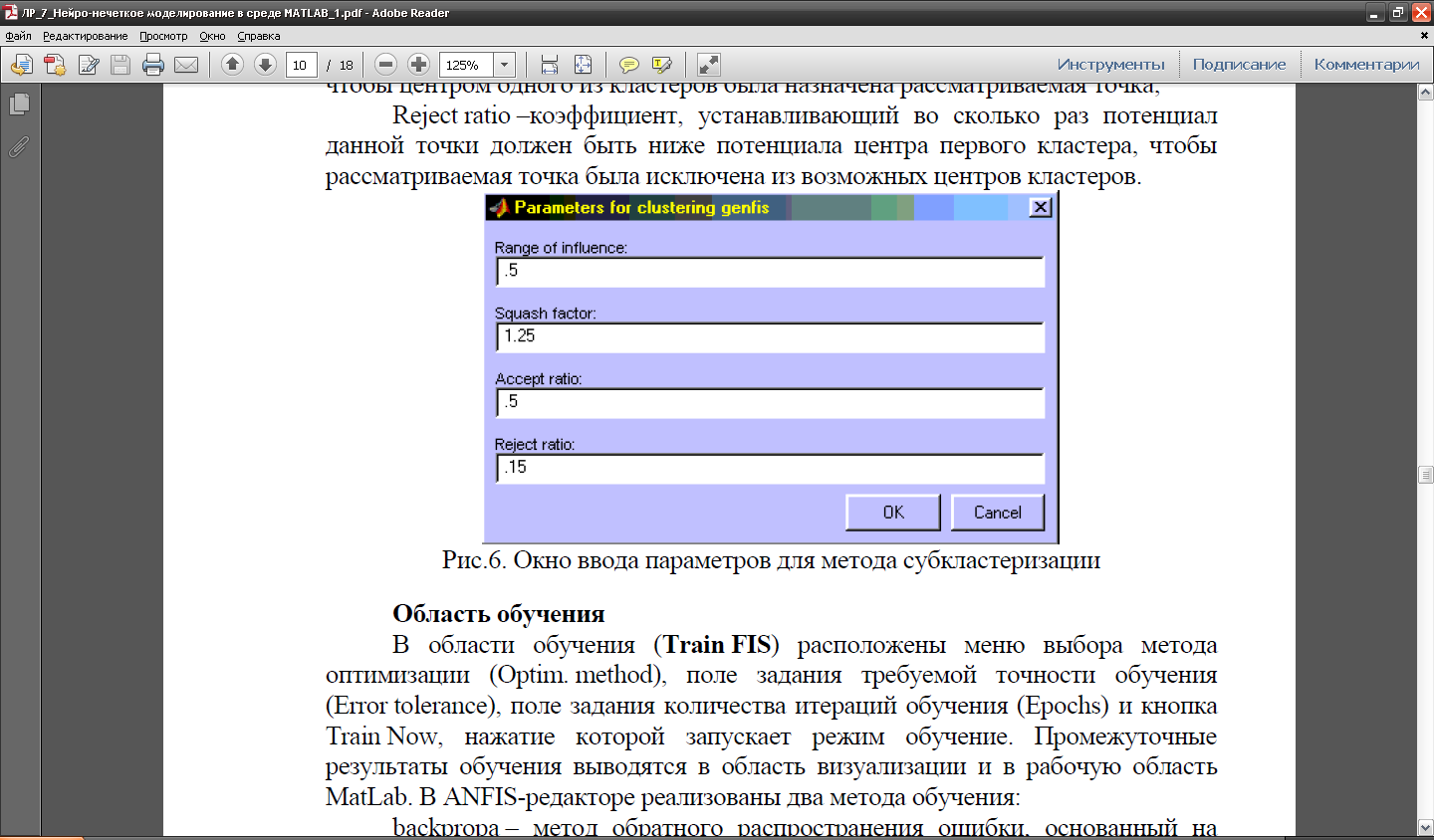Click the Adobe Reader PDF title bar icon

[11, 13]
